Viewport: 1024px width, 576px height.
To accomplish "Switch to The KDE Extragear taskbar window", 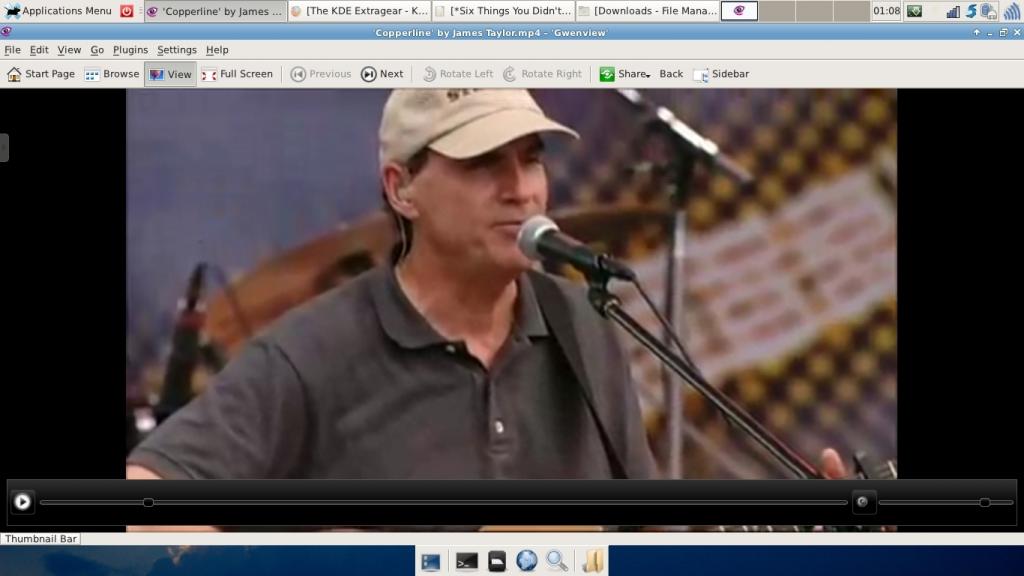I will [360, 11].
